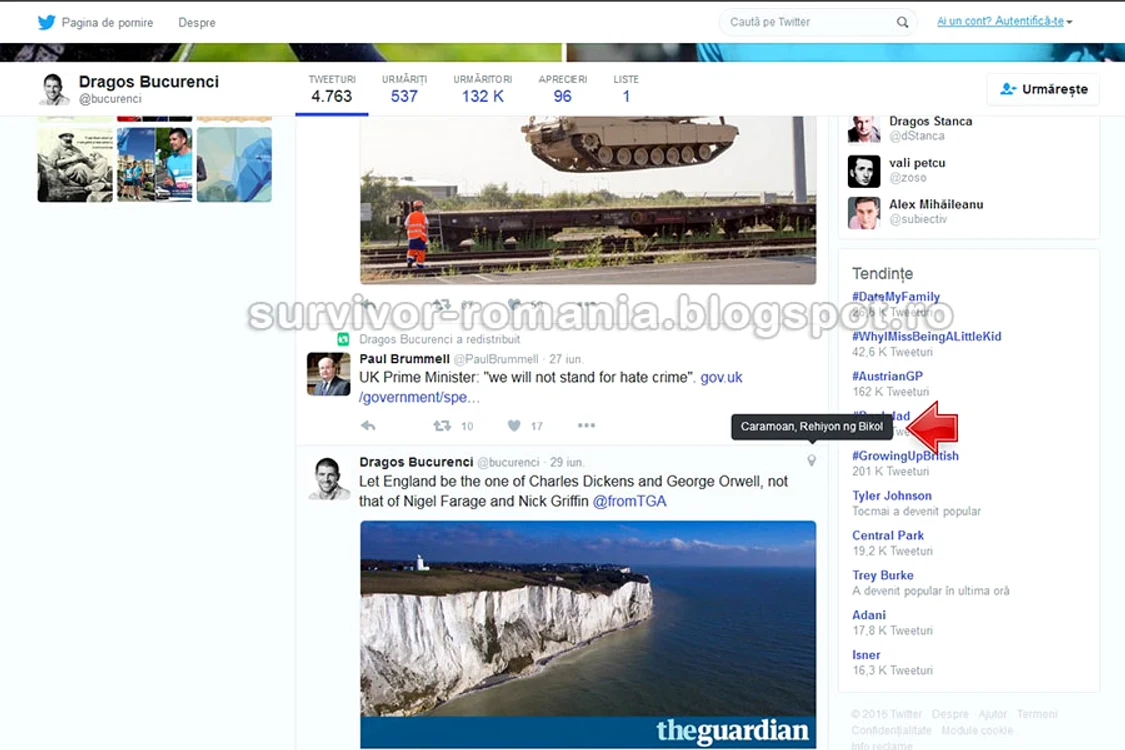Viewport: 1125px width, 750px height.
Task: Open Dragos Bucurenci's profile avatar in header
Action: (53, 89)
